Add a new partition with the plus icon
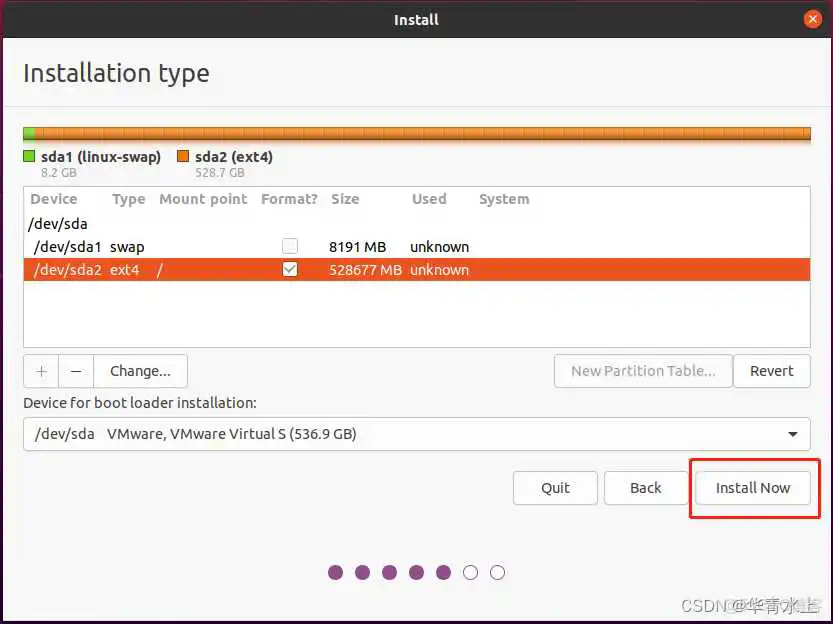Screen dimensions: 833x624 40,371
